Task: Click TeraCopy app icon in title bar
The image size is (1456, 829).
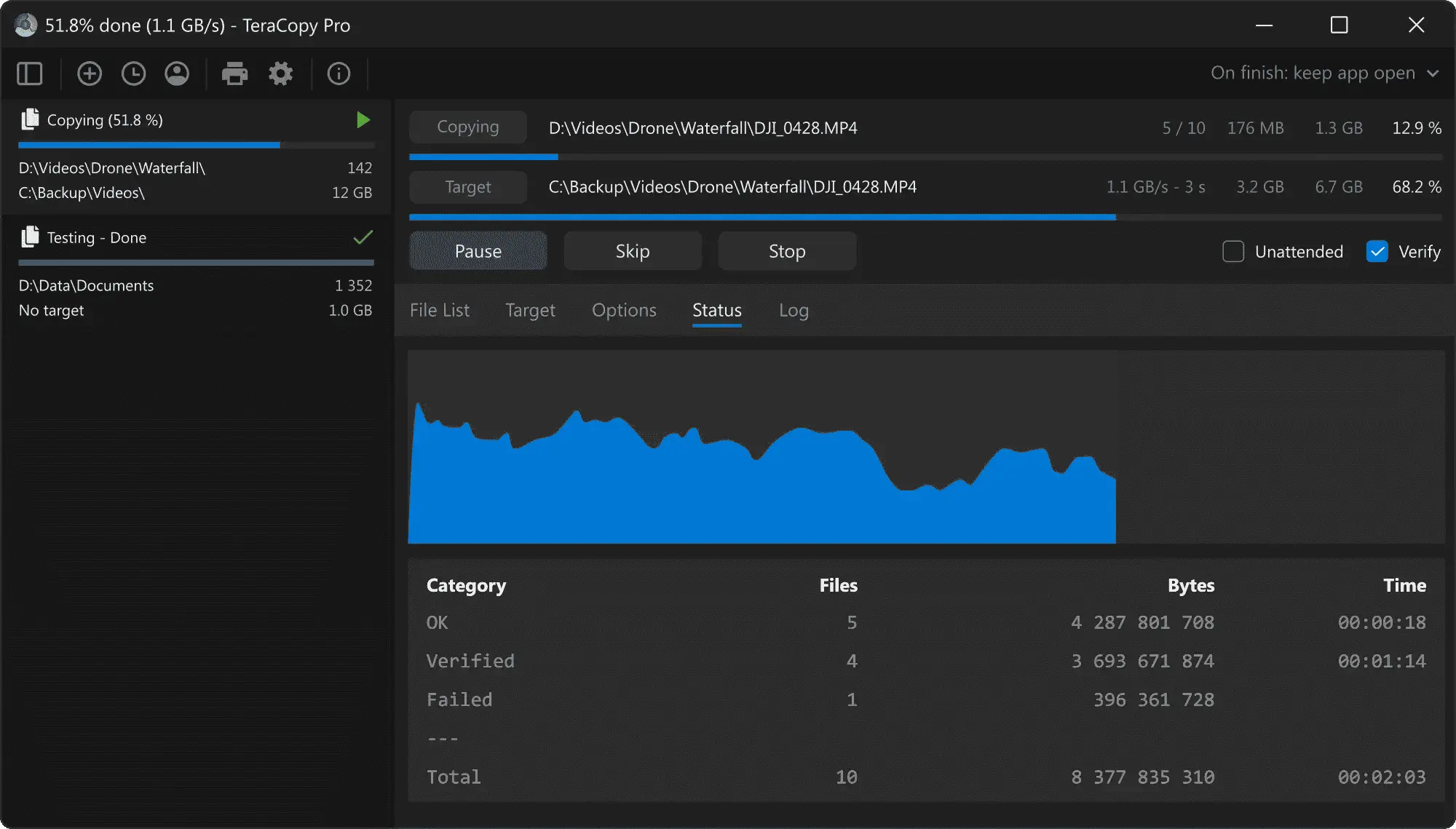Action: tap(25, 25)
